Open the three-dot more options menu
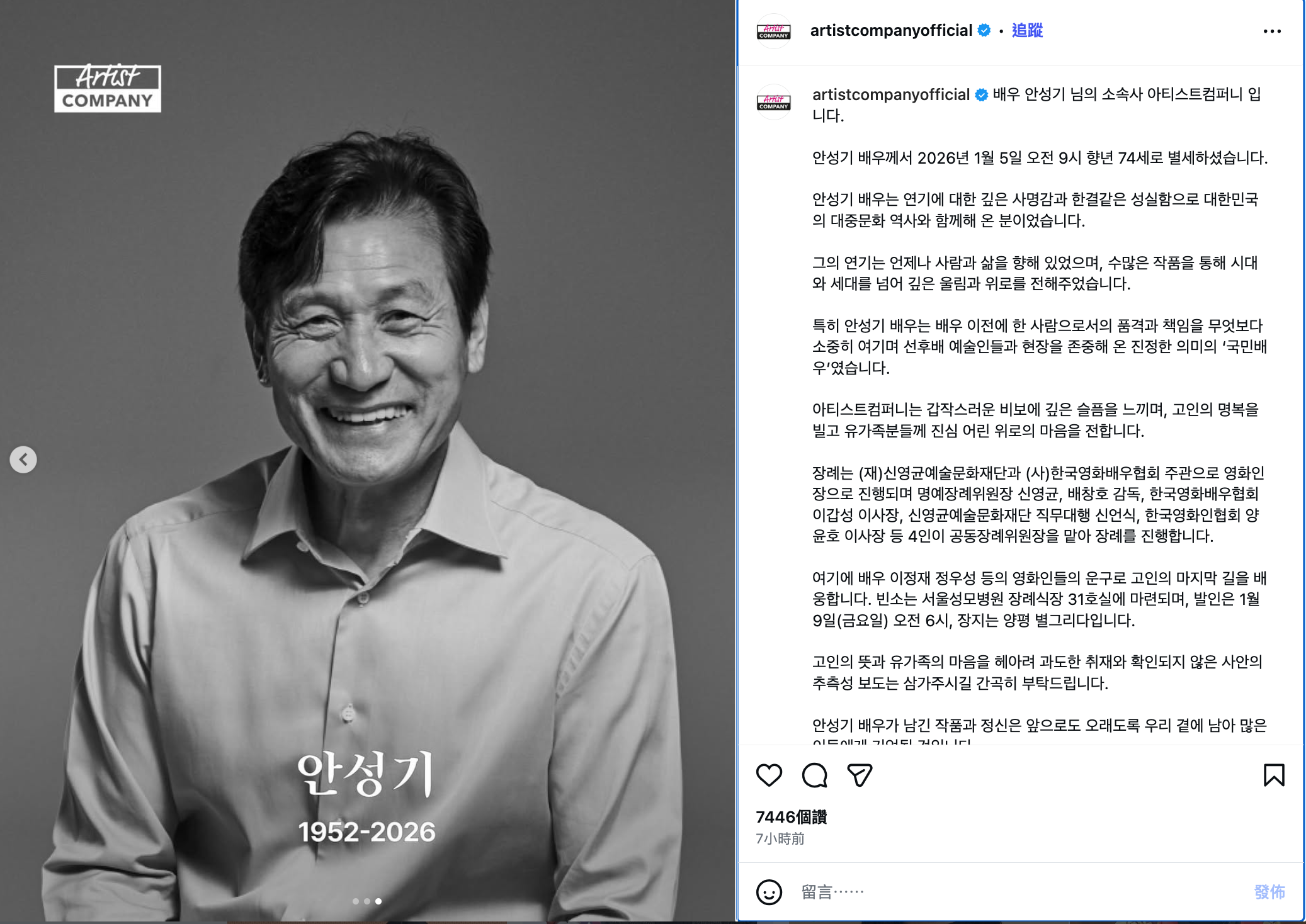The image size is (1306, 924). click(1272, 31)
